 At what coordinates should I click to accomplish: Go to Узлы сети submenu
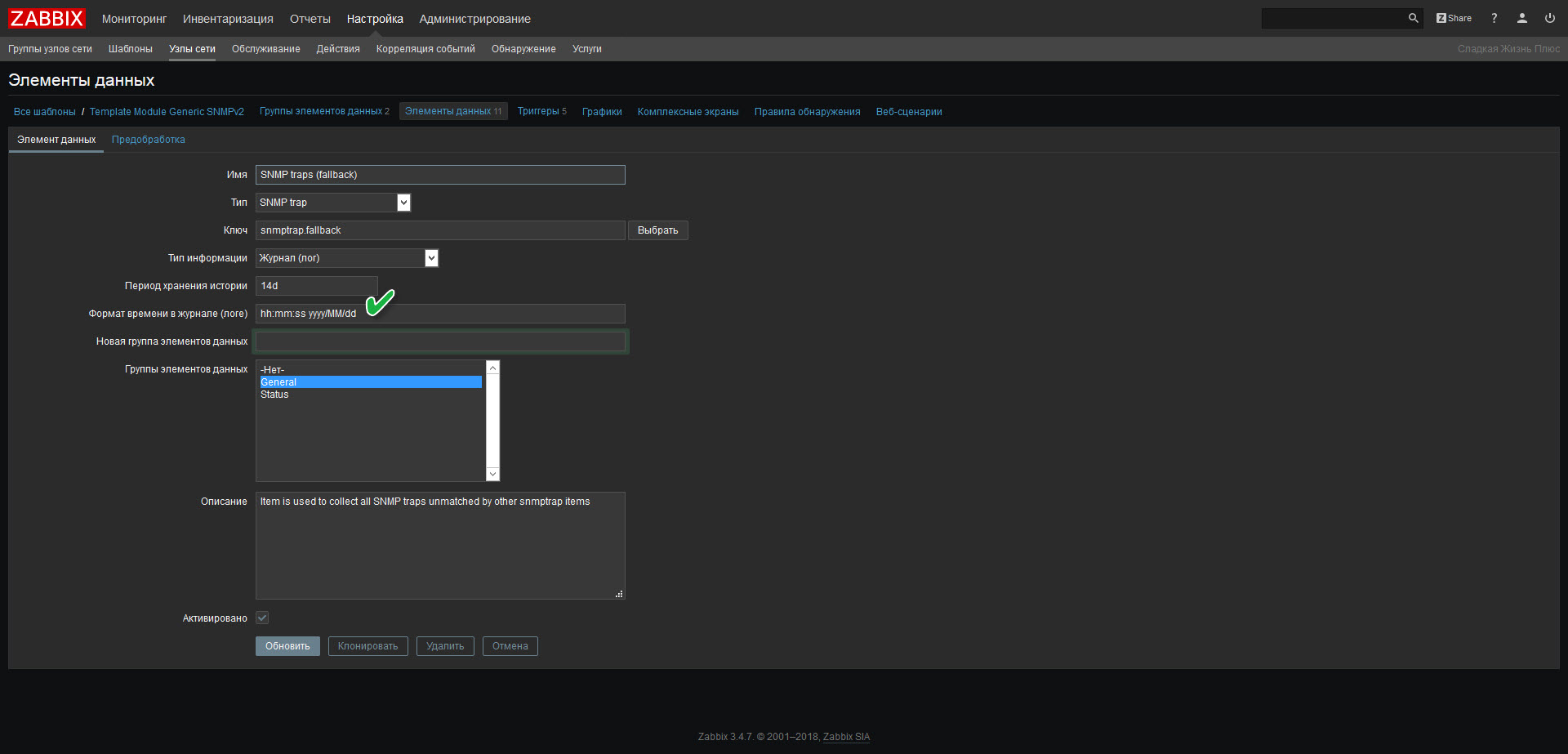tap(192, 49)
